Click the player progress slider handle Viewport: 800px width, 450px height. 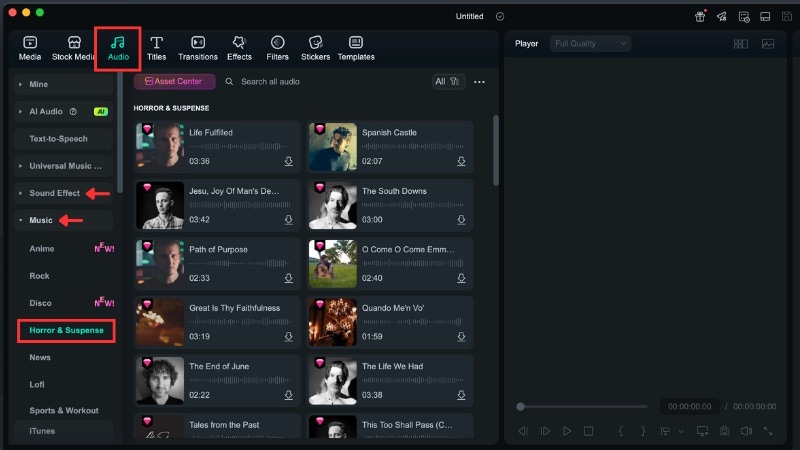coord(520,407)
